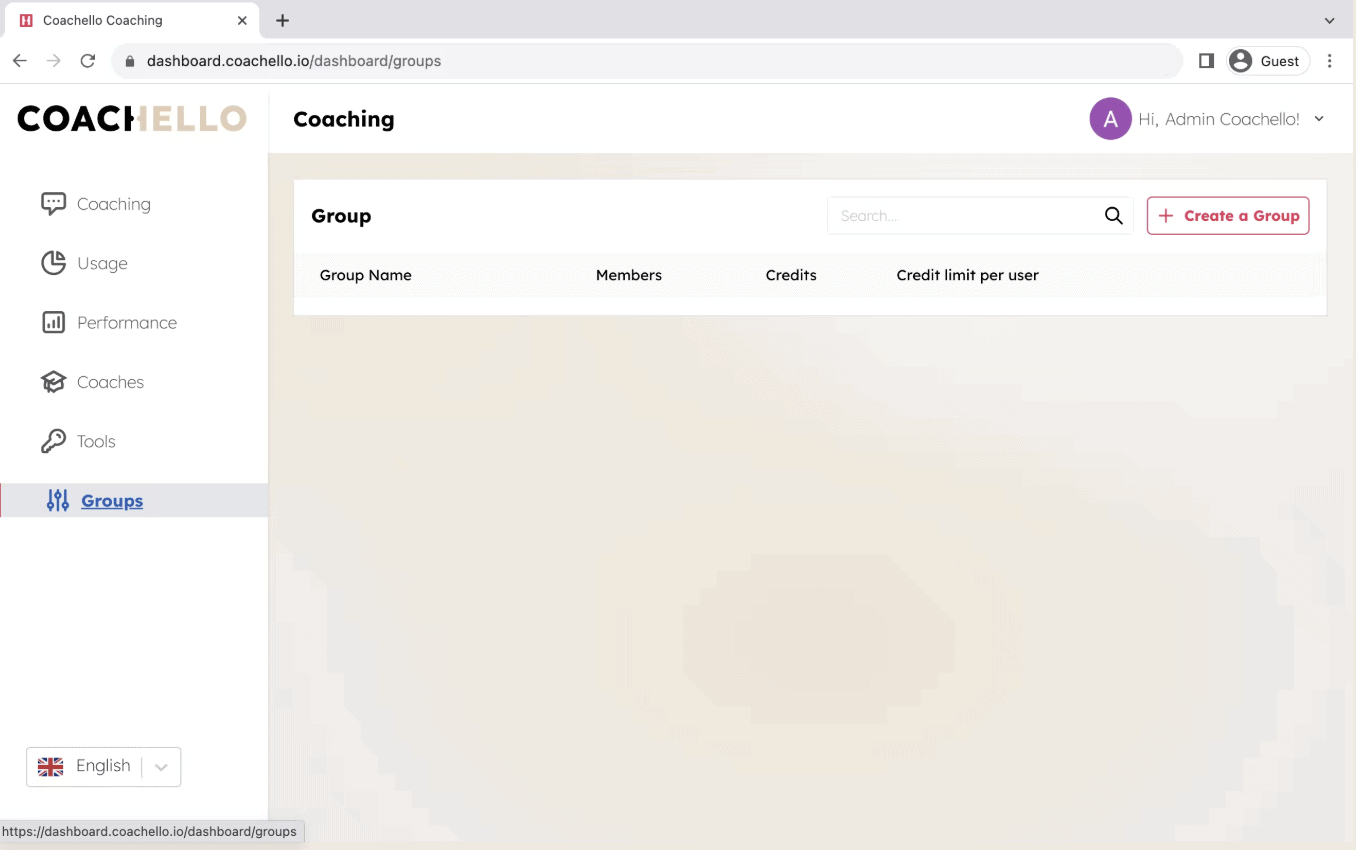Click the Groups sliders icon
The width and height of the screenshot is (1356, 850).
[x=58, y=501]
